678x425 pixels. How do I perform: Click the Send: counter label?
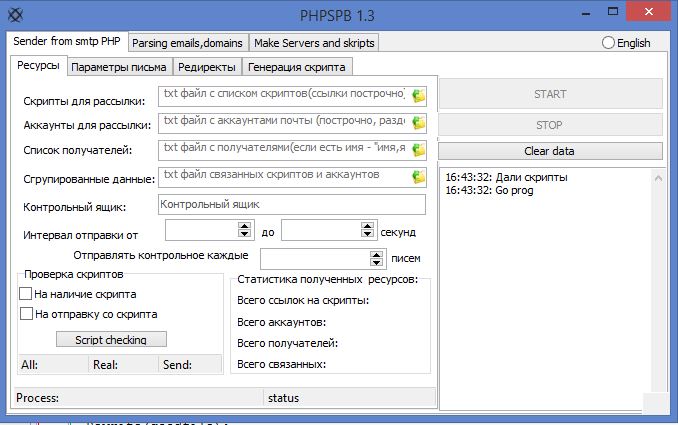pos(177,364)
